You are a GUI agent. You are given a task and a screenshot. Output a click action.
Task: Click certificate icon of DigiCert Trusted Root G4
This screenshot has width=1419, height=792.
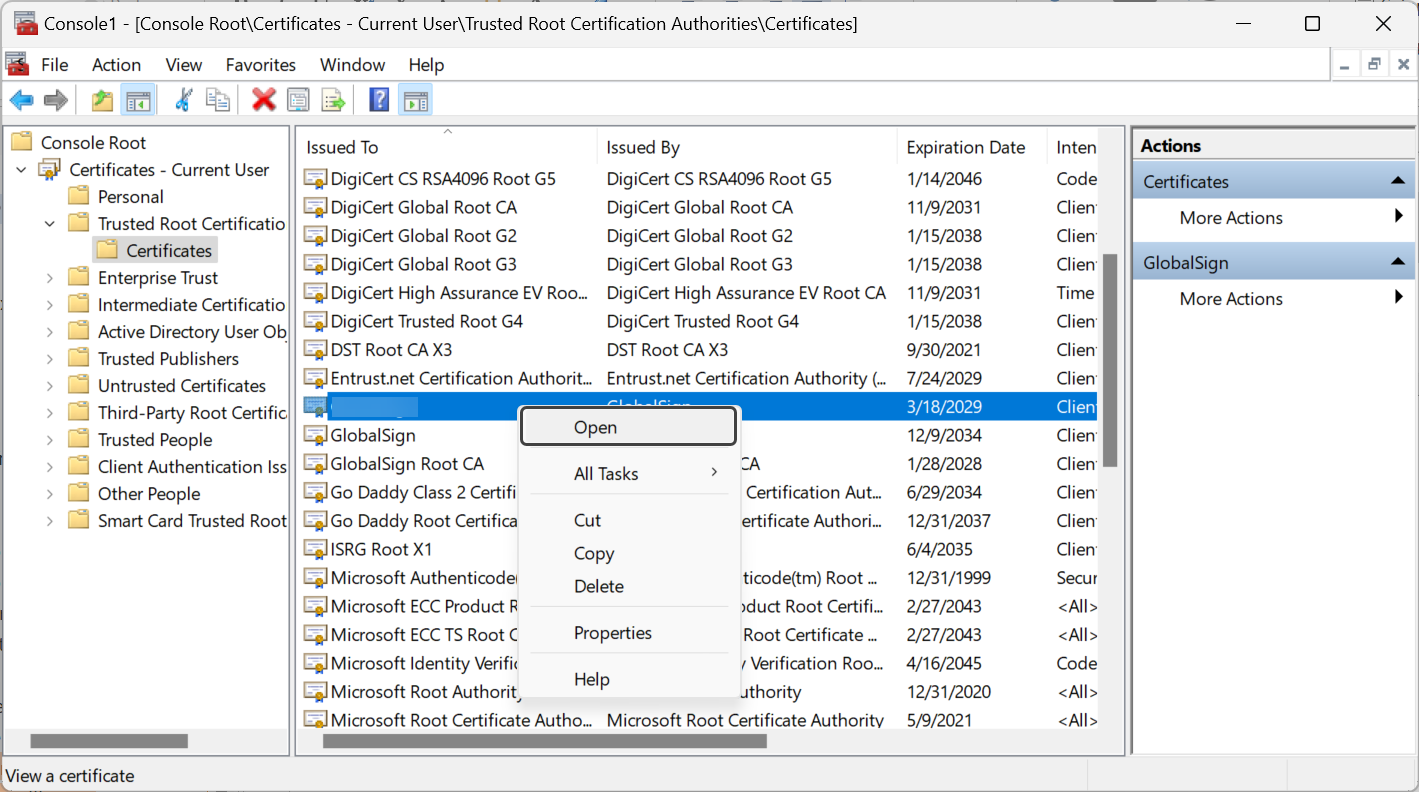pyautogui.click(x=315, y=321)
